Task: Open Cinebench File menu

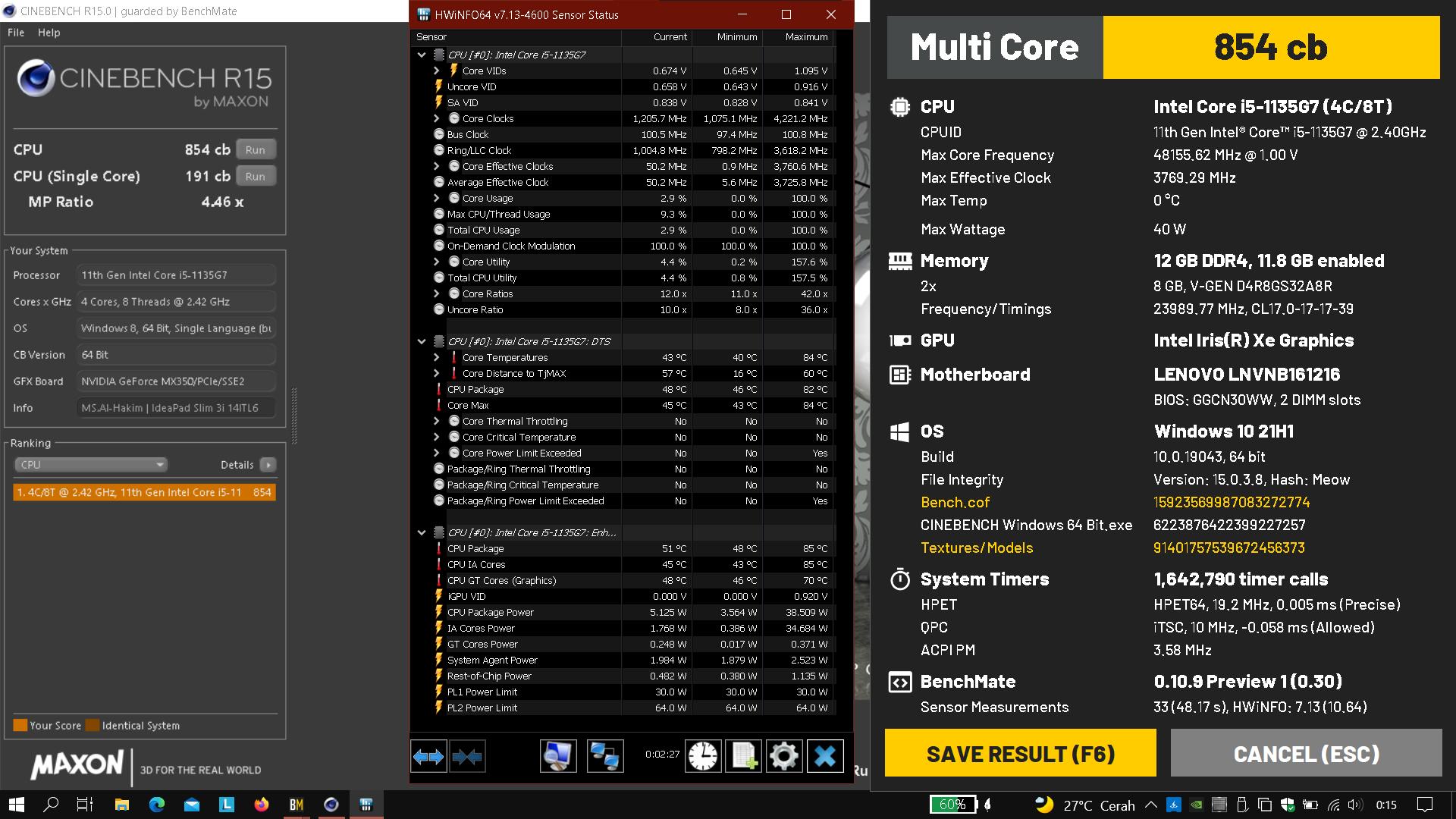Action: 16,33
